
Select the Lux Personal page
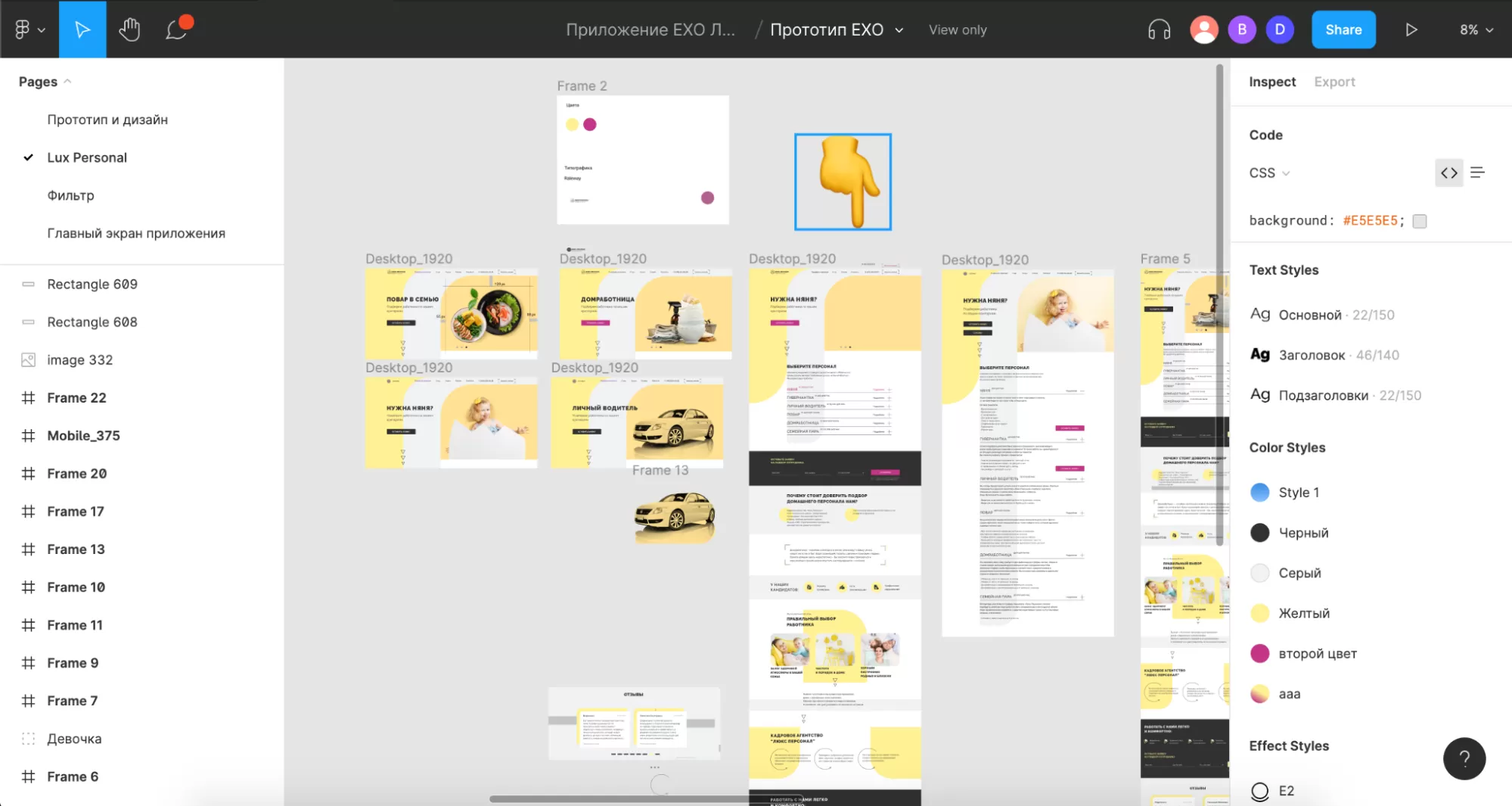click(x=87, y=157)
